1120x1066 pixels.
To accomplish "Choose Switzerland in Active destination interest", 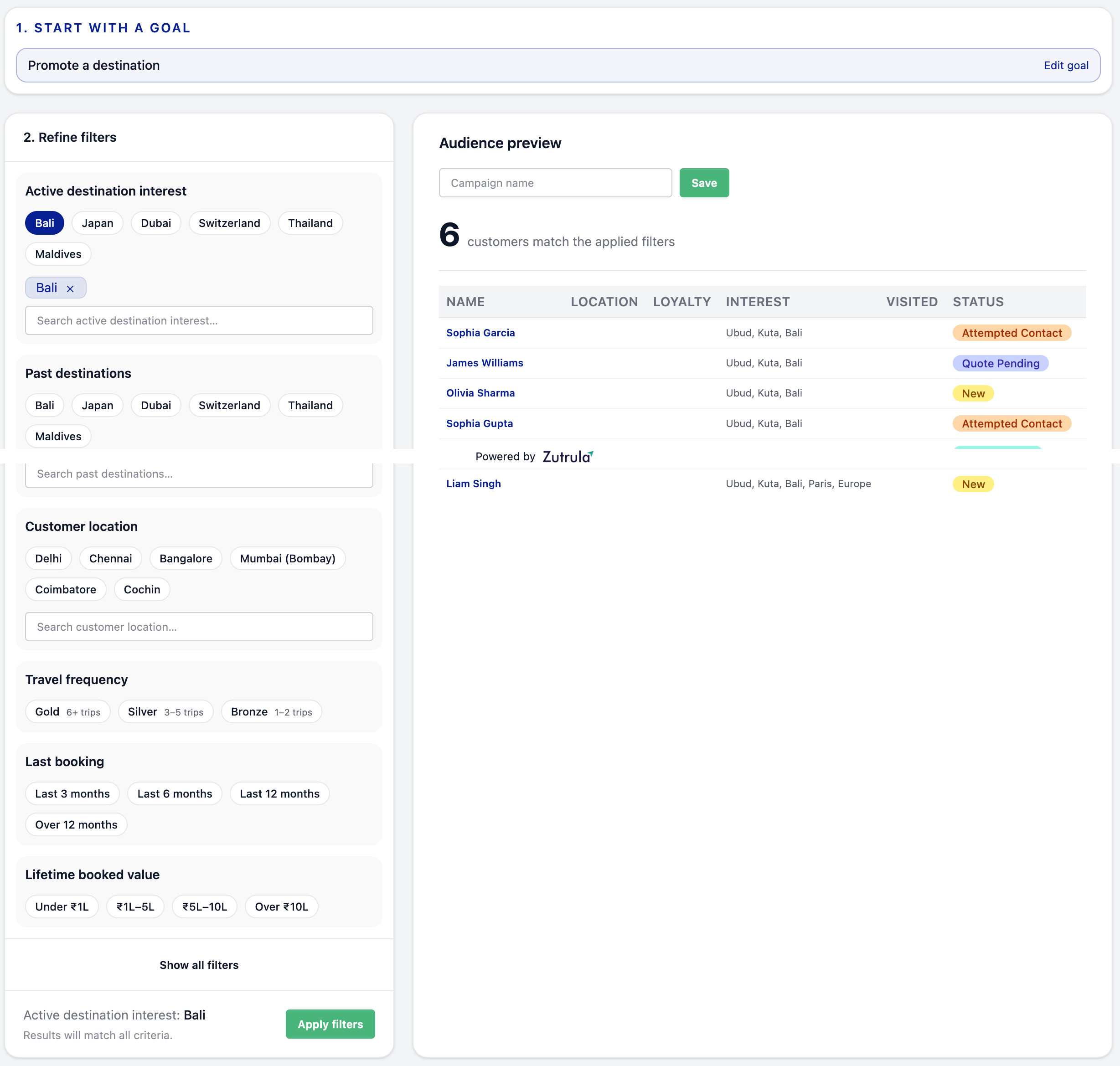I will [x=229, y=223].
